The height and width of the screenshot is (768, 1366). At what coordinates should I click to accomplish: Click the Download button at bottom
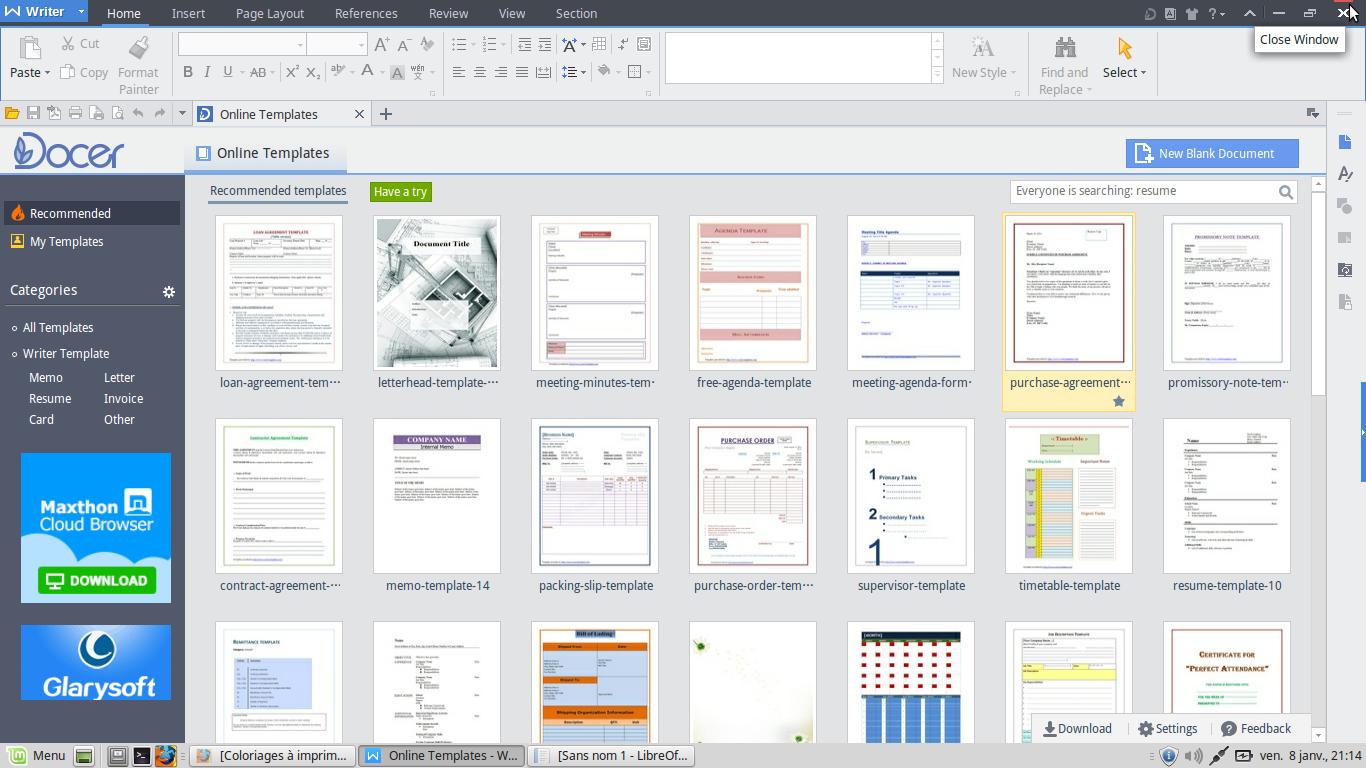click(x=1077, y=729)
